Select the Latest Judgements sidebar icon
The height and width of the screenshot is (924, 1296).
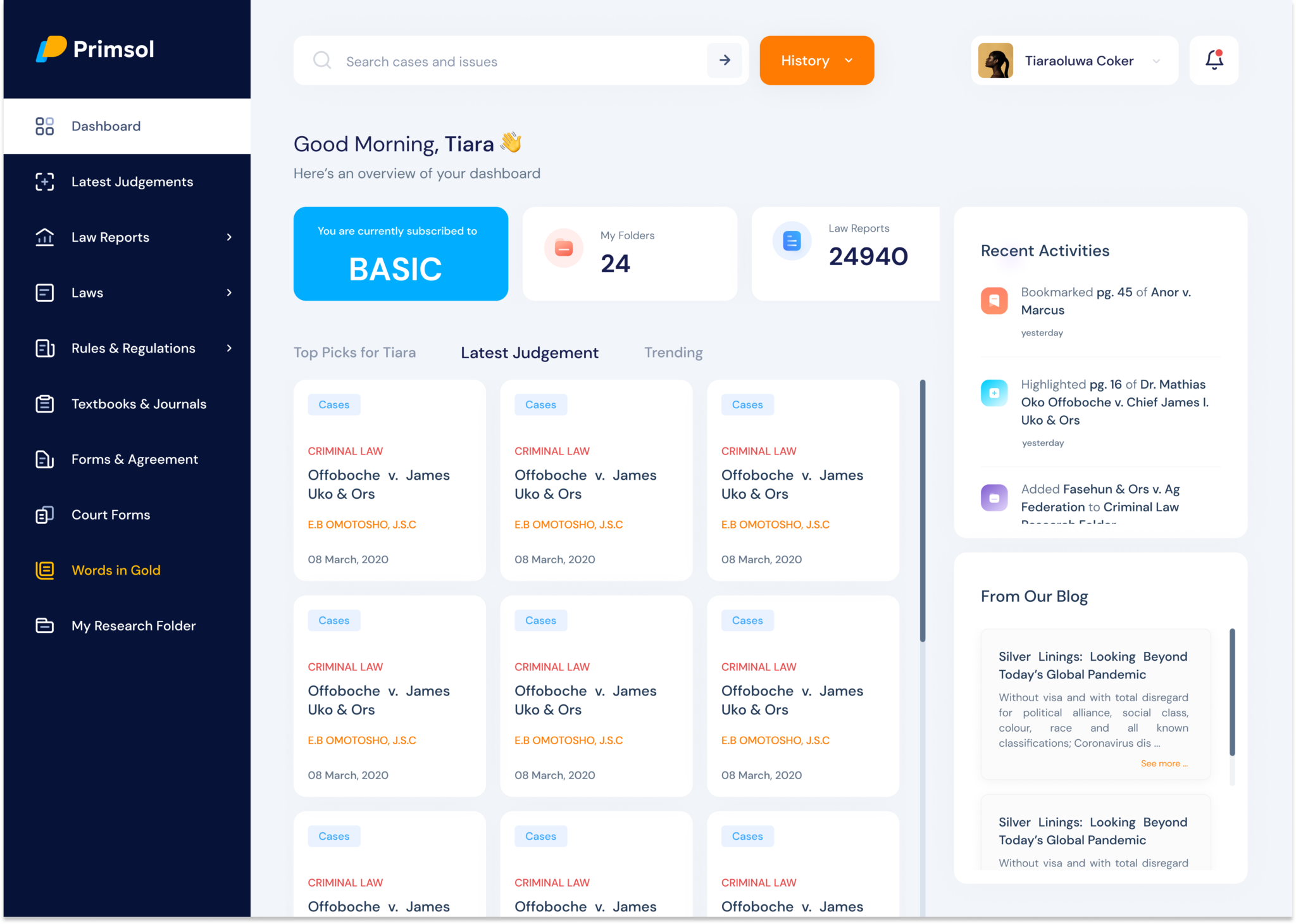(44, 182)
